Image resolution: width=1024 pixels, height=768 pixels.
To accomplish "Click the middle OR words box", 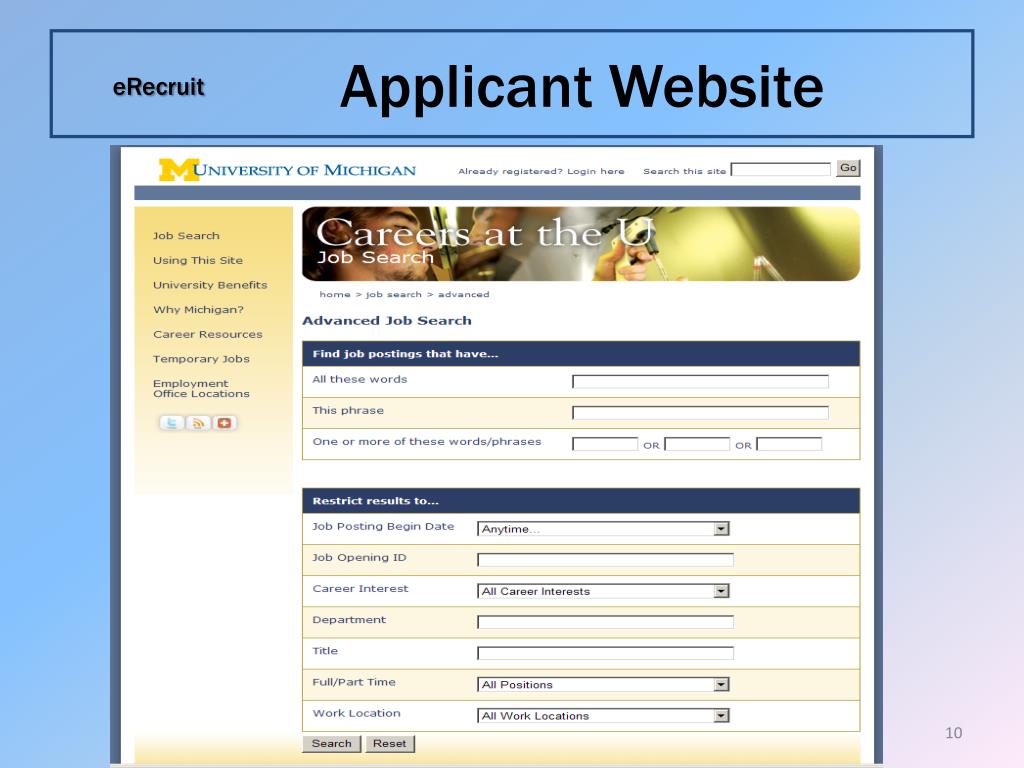I will 697,444.
